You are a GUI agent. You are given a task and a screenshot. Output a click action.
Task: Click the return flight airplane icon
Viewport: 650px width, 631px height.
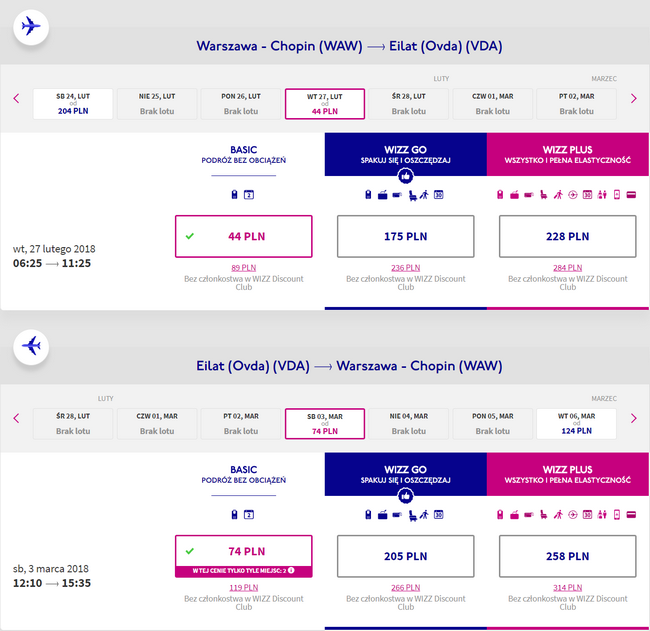pyautogui.click(x=31, y=347)
